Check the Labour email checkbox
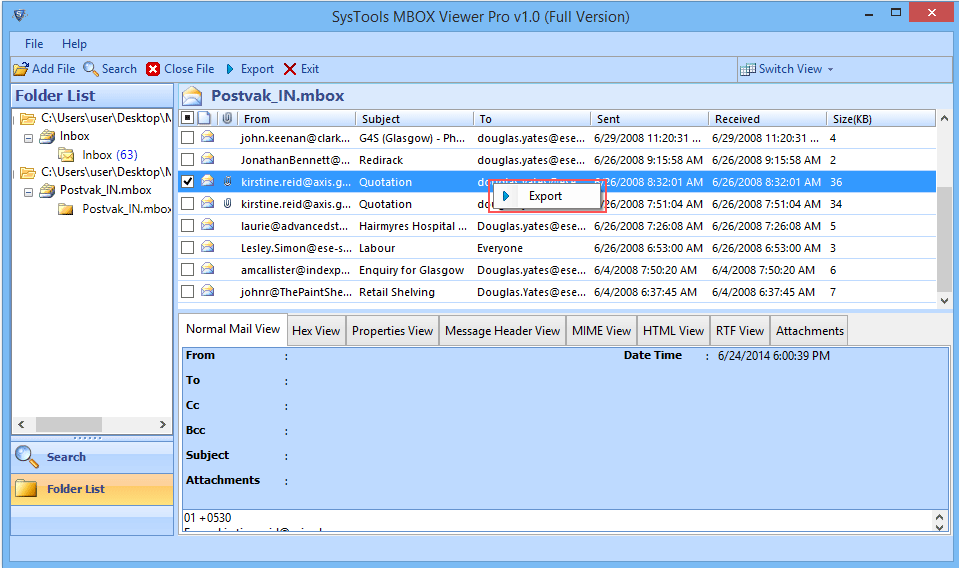Image resolution: width=959 pixels, height=568 pixels. tap(188, 248)
